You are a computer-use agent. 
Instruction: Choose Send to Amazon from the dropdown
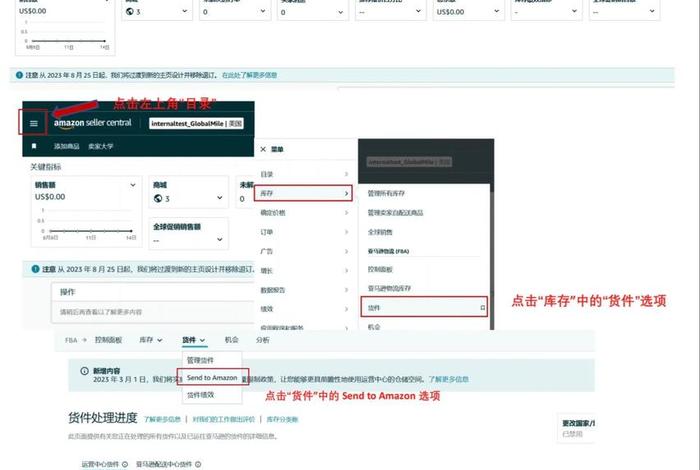(212, 378)
